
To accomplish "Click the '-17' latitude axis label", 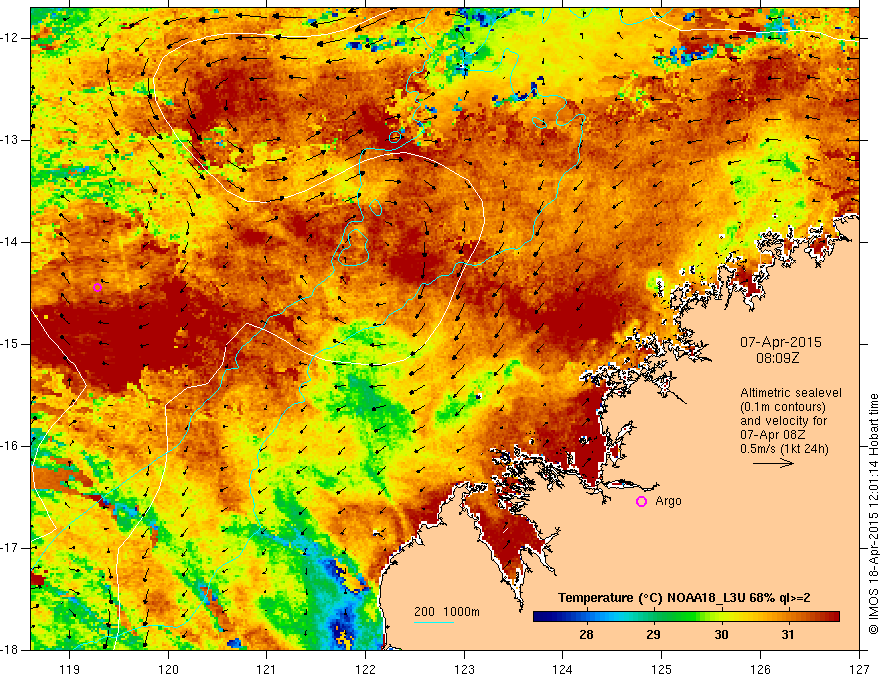I will coord(11,548).
